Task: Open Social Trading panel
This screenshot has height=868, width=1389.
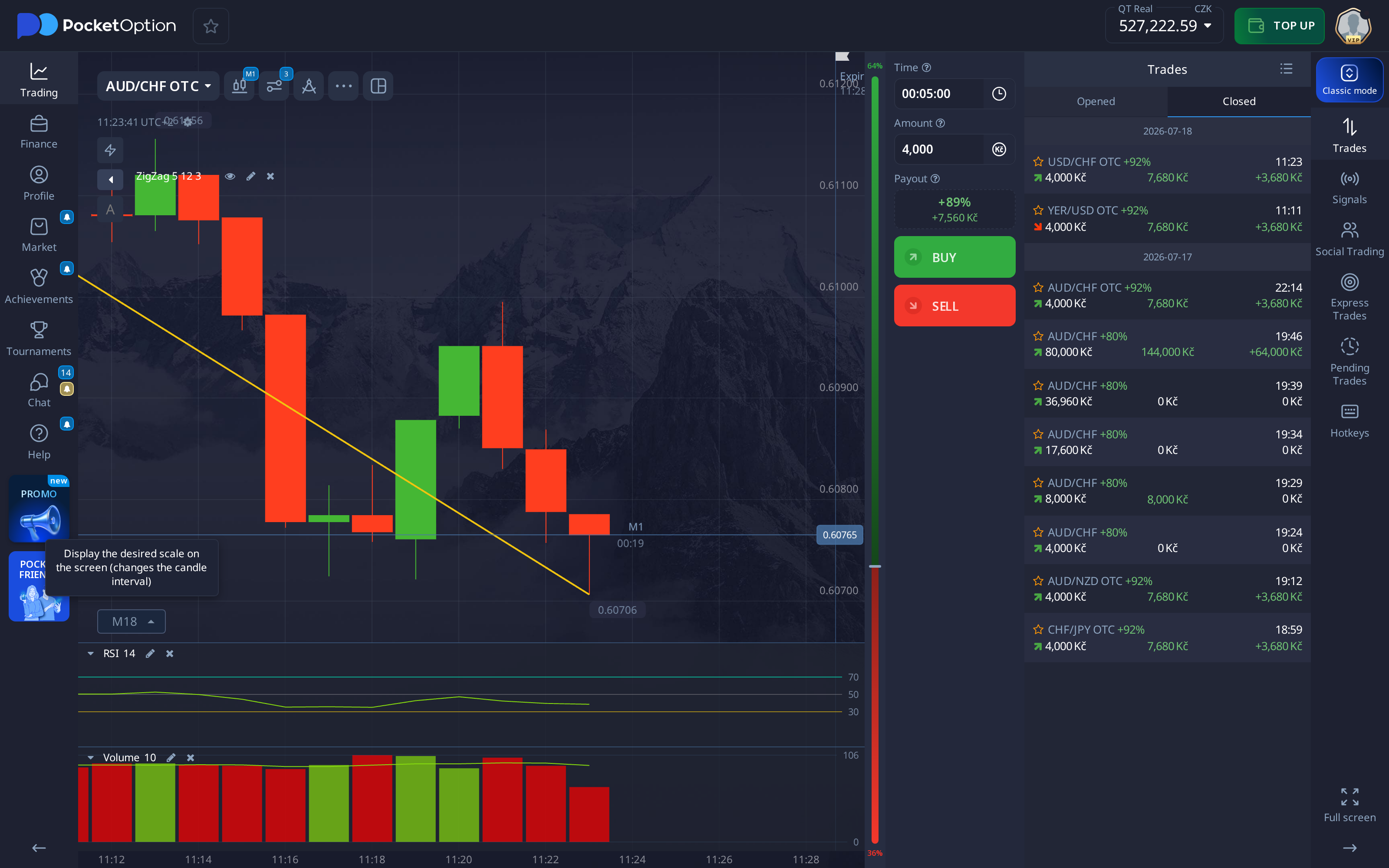Action: (1350, 240)
